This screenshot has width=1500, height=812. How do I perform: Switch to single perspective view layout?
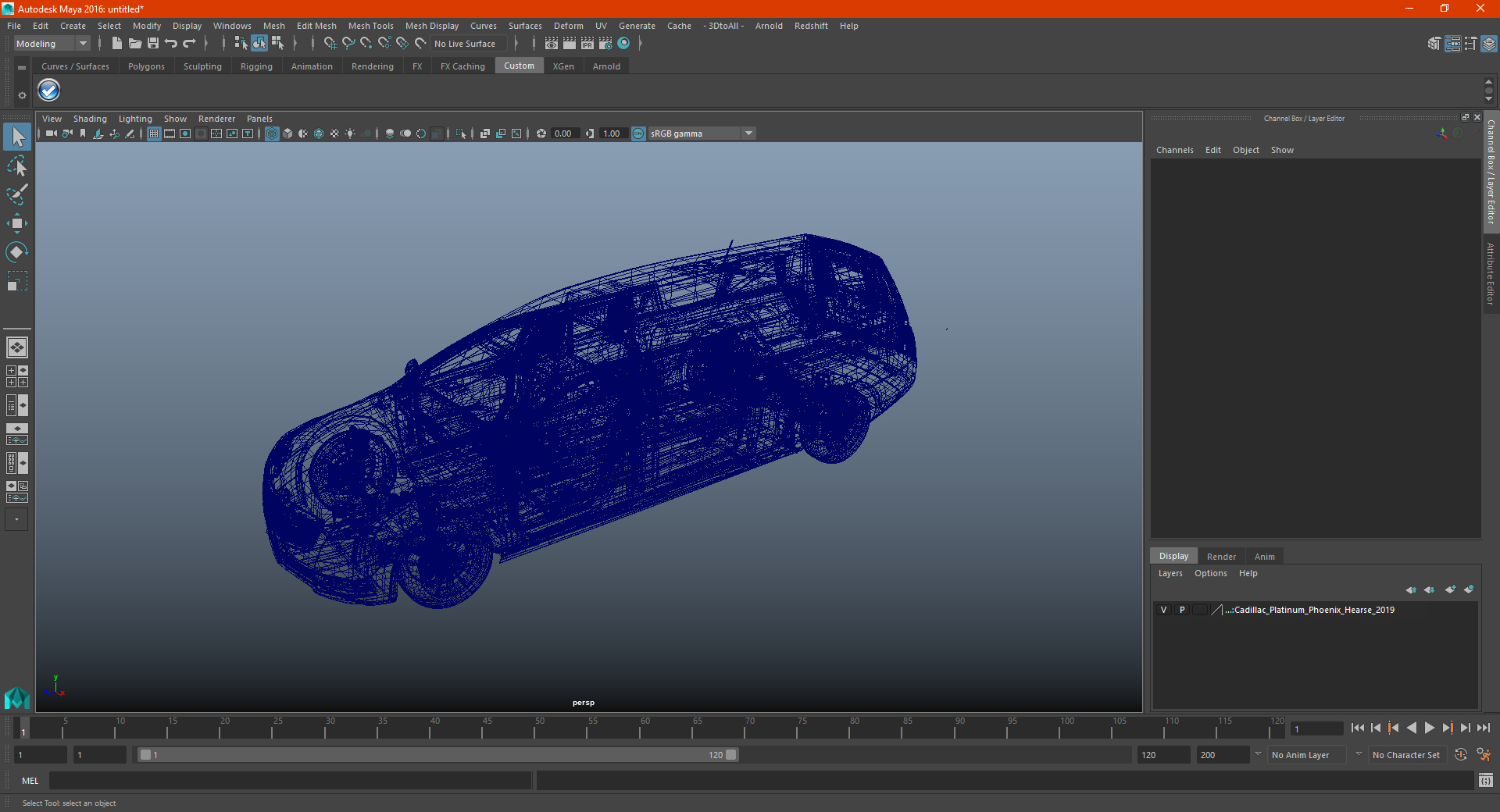(17, 347)
